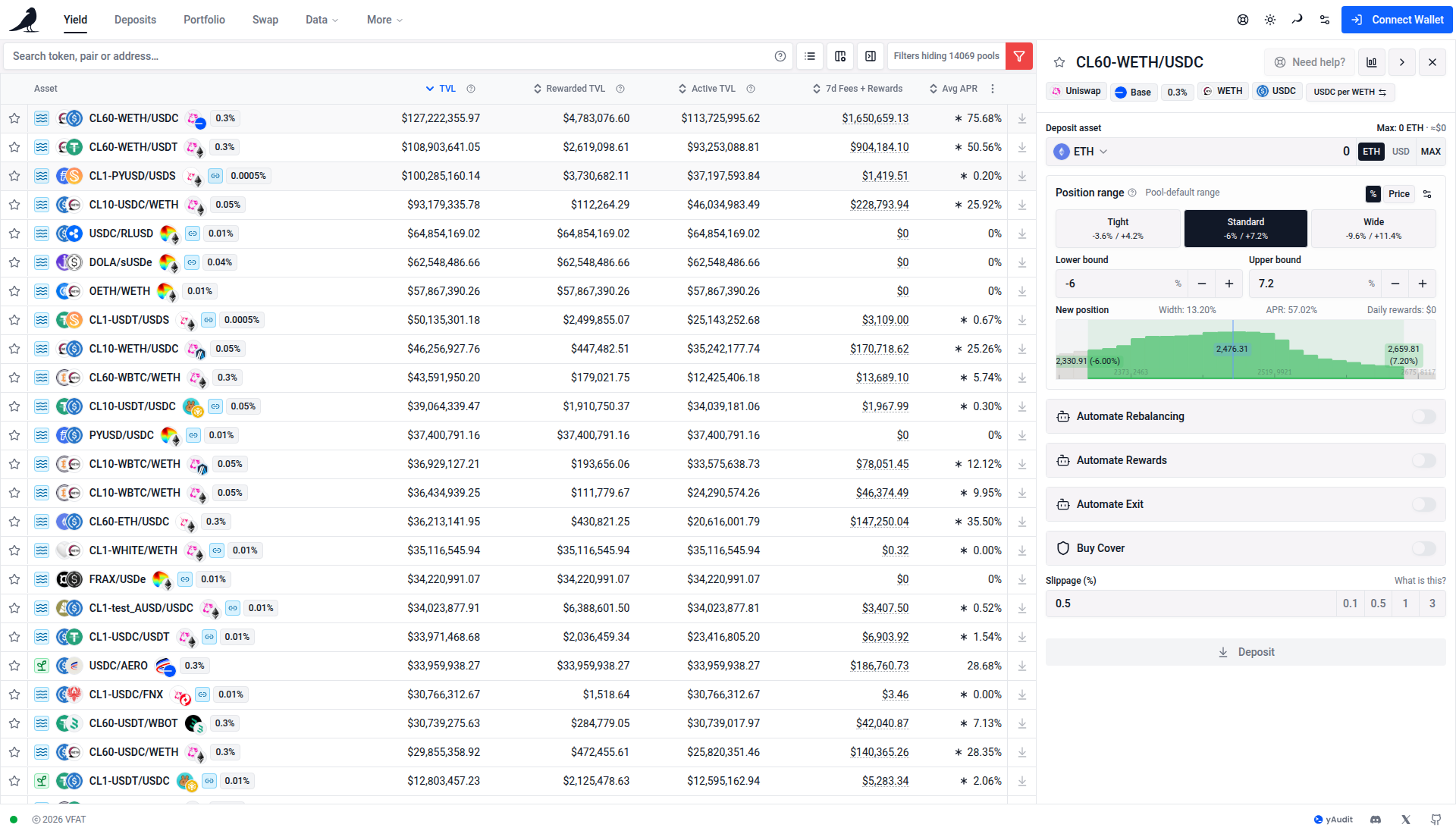This screenshot has width=1456, height=834.
Task: Sort by Avg APR column
Action: 953,89
